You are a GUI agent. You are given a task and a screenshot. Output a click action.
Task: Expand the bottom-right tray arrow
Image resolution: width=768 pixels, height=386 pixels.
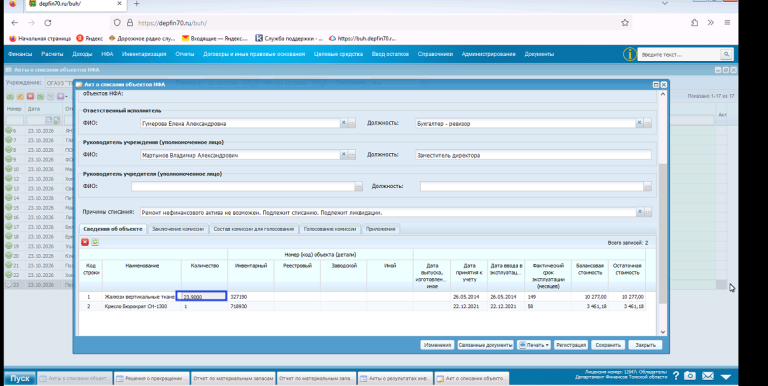tap(725, 376)
